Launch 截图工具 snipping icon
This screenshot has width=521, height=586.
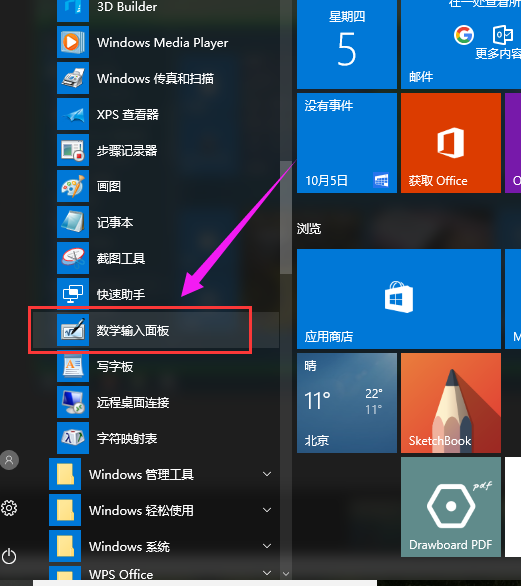point(73,258)
